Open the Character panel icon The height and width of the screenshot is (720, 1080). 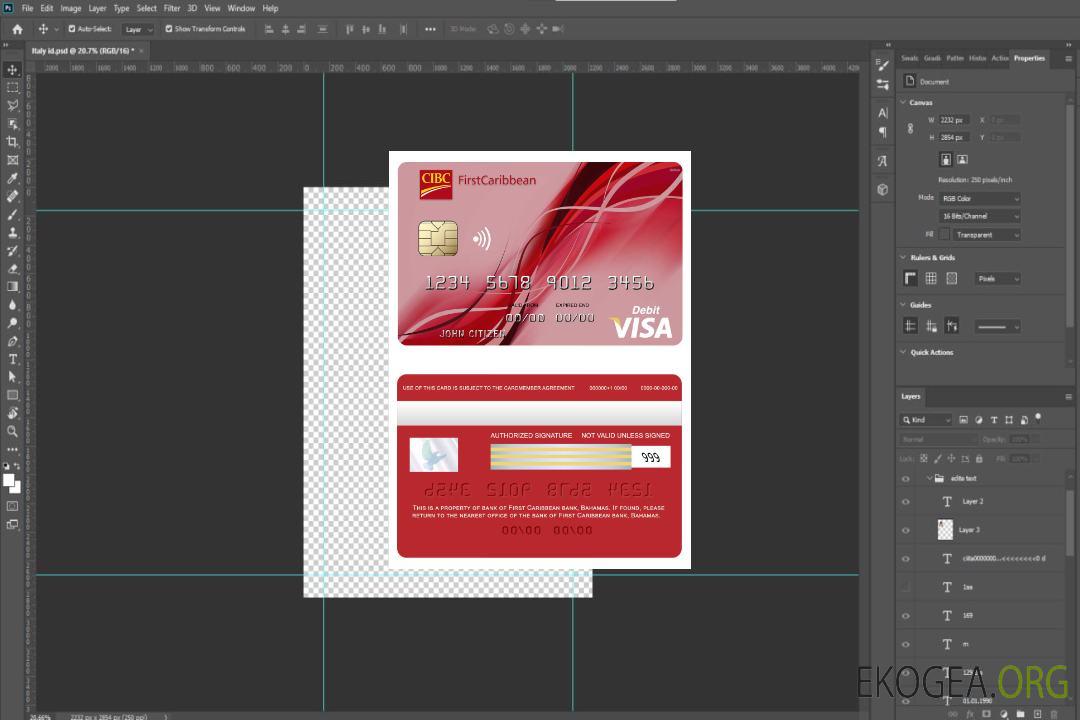coord(882,112)
